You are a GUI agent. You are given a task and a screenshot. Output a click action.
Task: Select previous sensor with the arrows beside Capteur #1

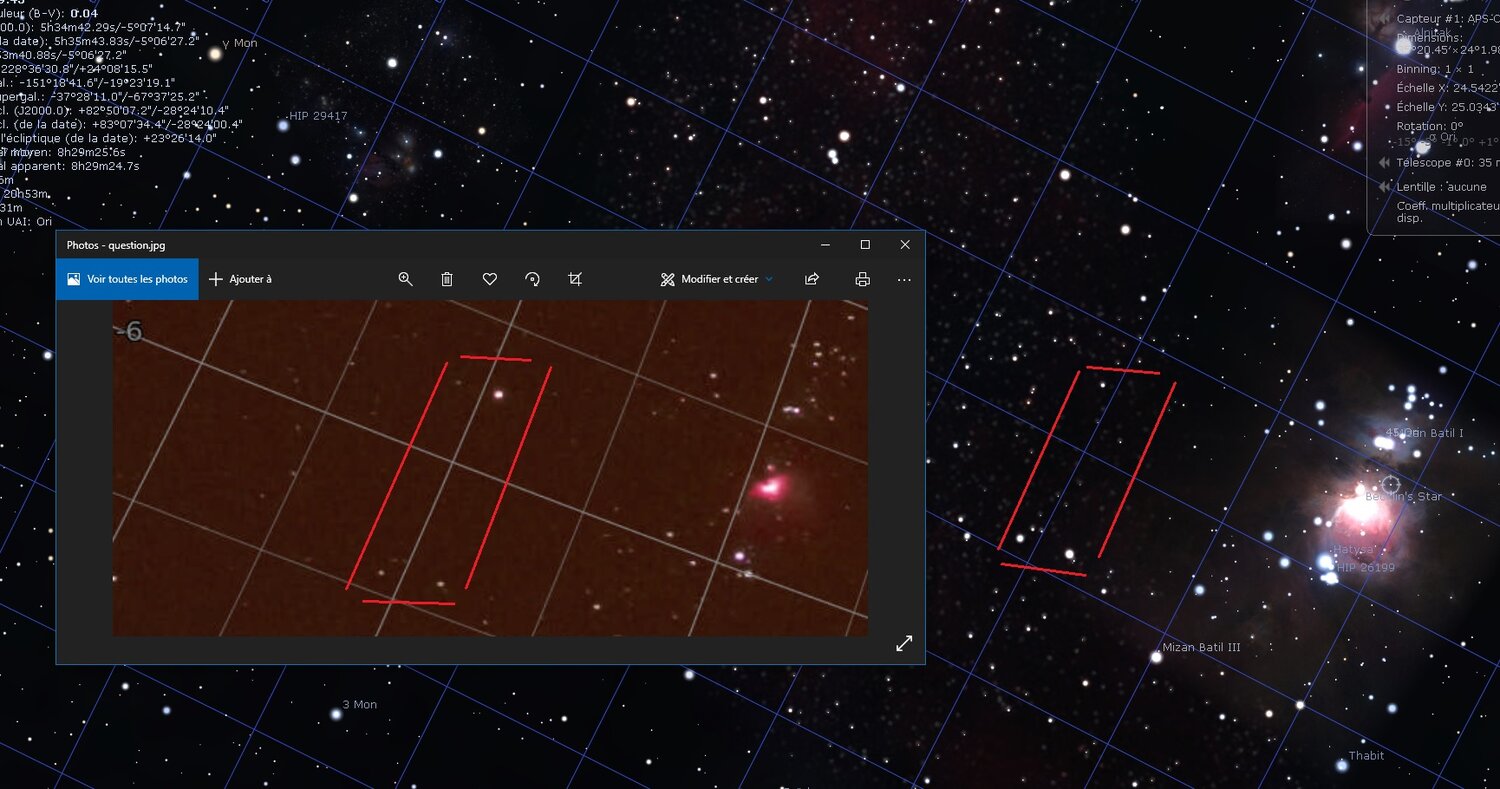[1384, 17]
